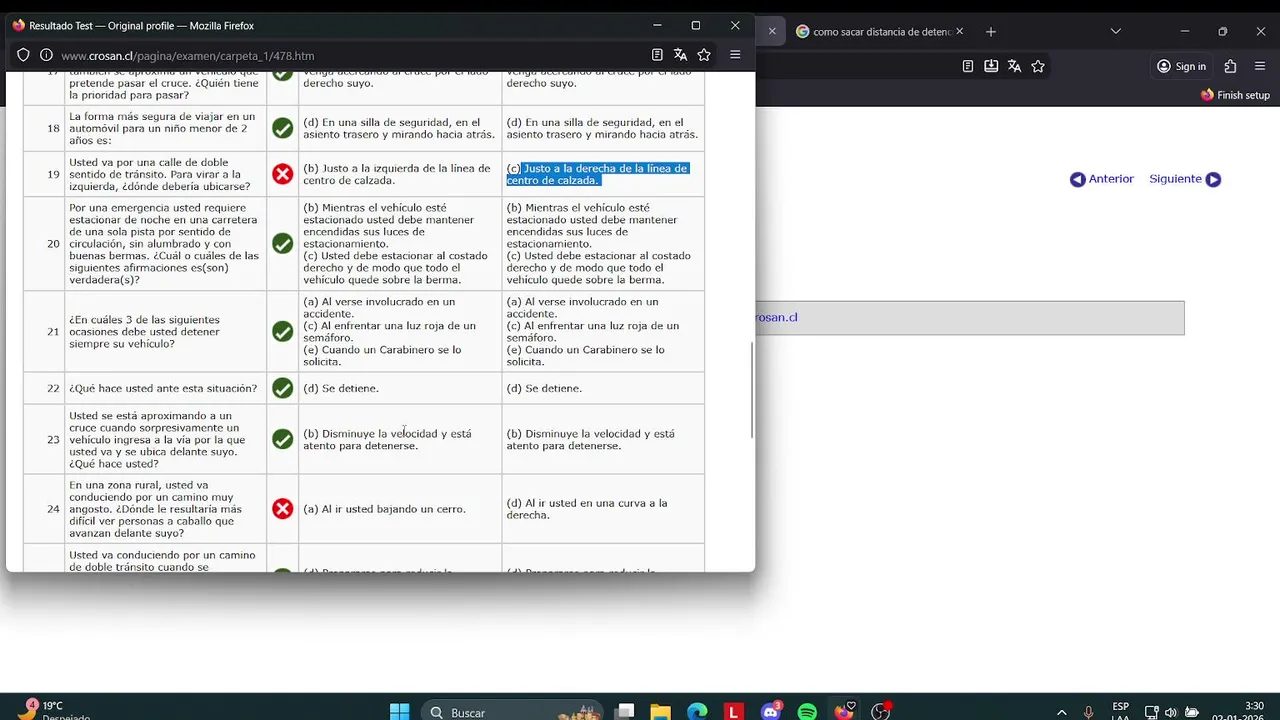The width and height of the screenshot is (1280, 720).
Task: Open a new tab with the plus button
Action: (x=991, y=32)
